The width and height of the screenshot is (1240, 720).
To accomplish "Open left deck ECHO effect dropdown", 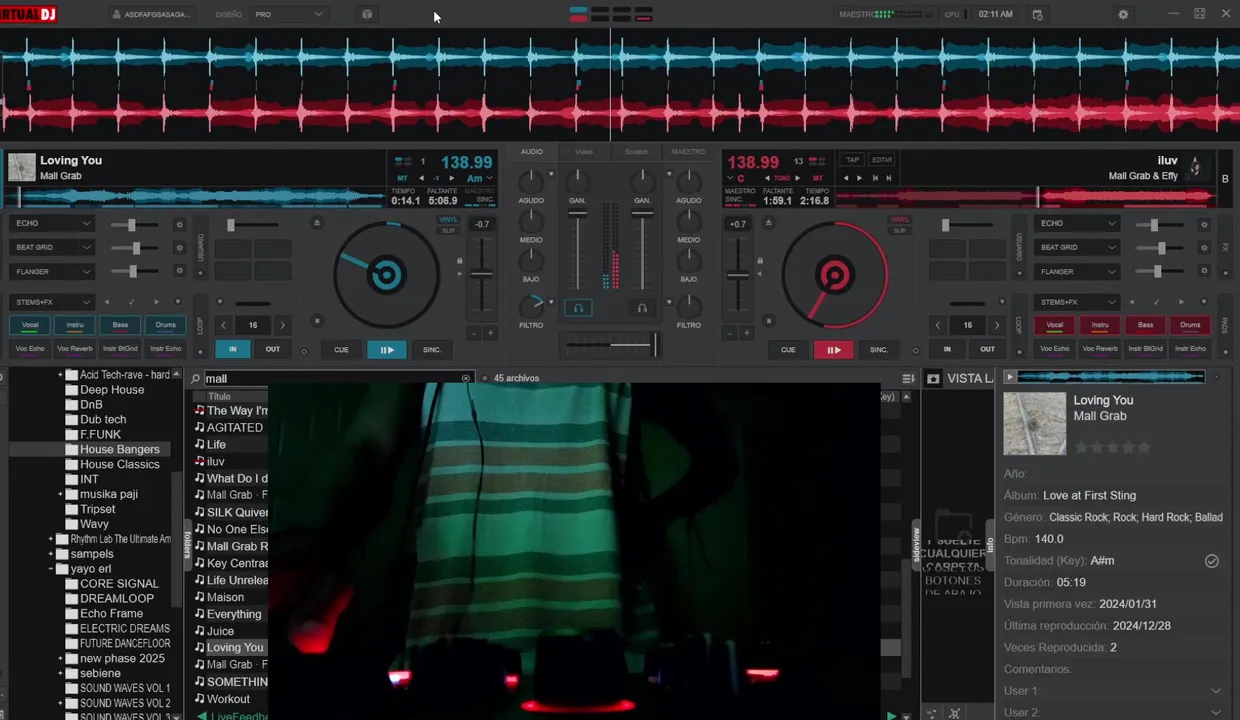I will pyautogui.click(x=52, y=224).
